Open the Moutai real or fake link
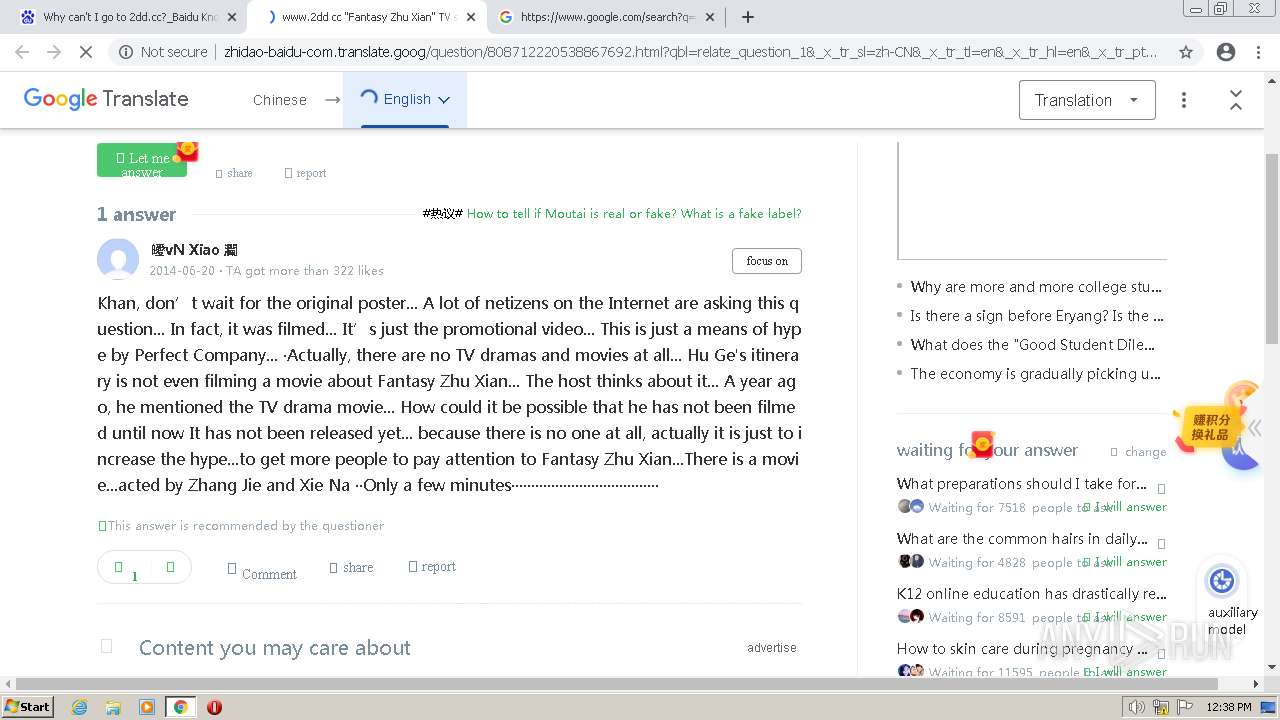The width and height of the screenshot is (1280, 720). 634,214
